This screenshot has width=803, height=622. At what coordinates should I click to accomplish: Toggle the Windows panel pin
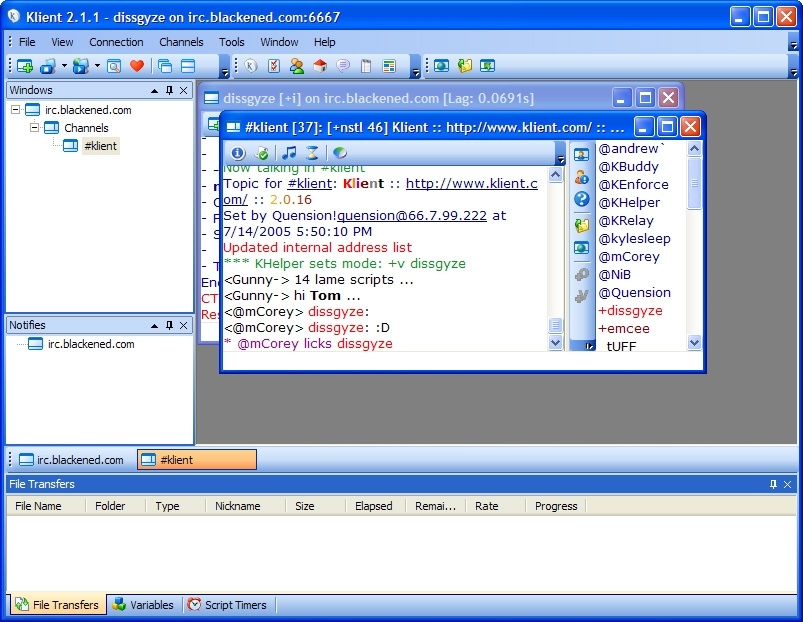170,91
